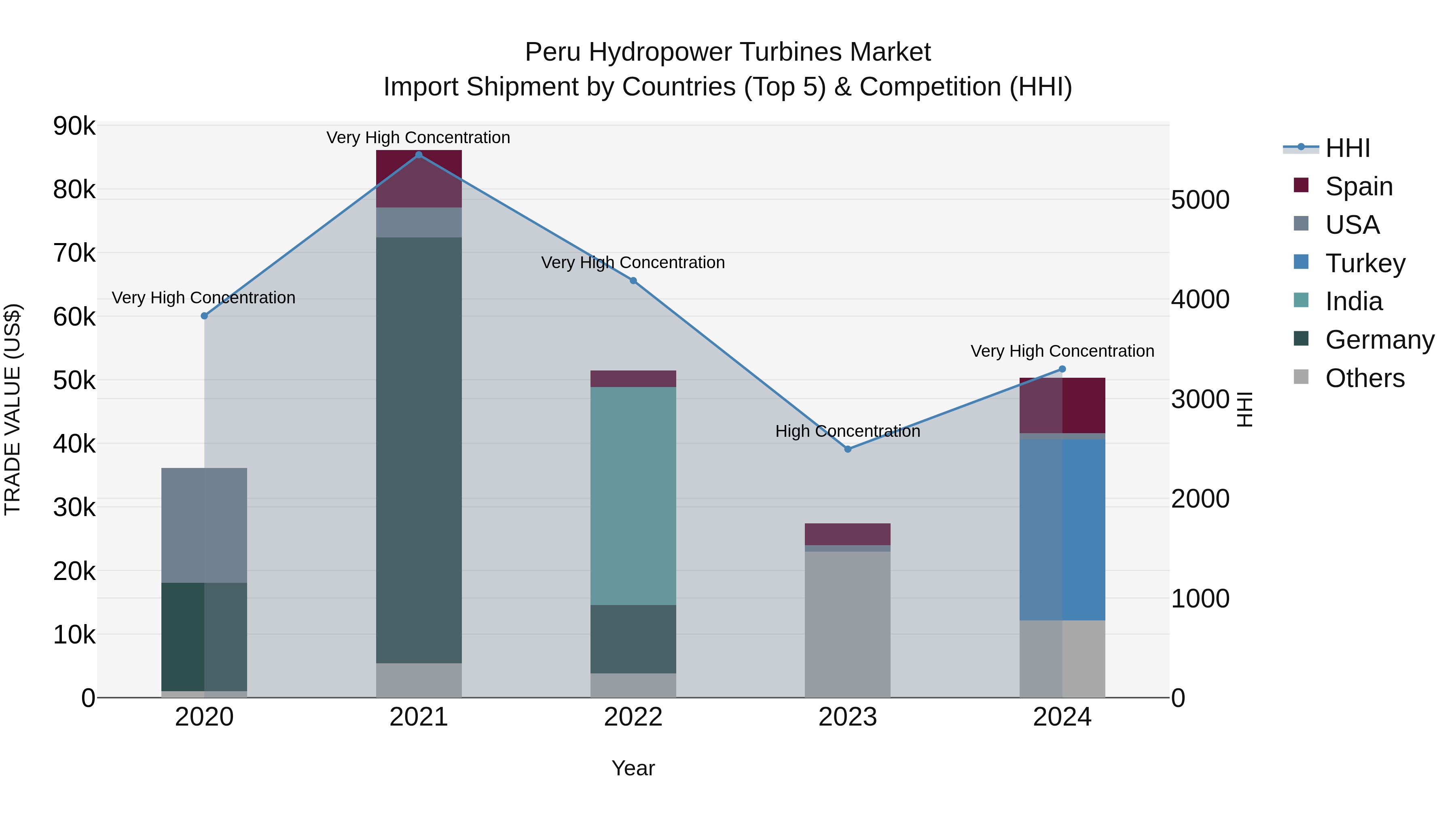Image resolution: width=1456 pixels, height=819 pixels.
Task: Click the 3000 tick on HHI axis
Action: (x=1200, y=400)
